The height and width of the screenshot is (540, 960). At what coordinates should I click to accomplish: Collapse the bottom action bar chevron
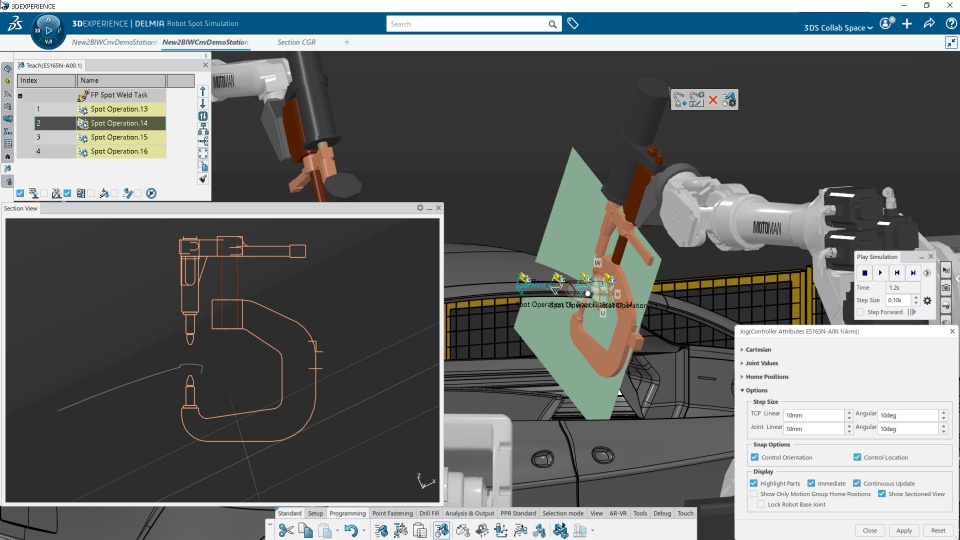coord(269,525)
